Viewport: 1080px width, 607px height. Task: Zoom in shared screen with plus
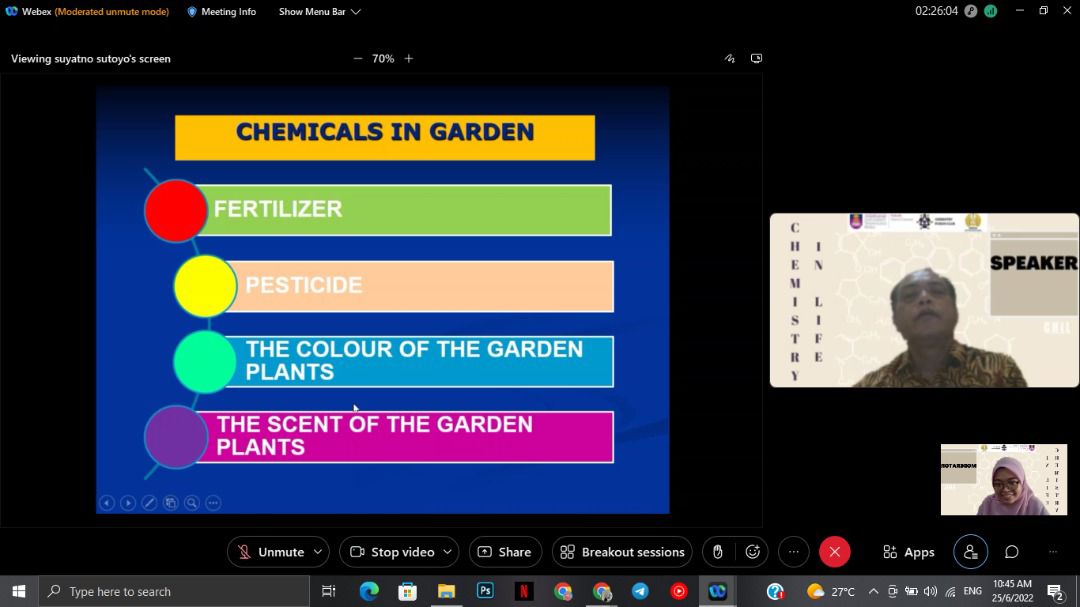tap(408, 59)
